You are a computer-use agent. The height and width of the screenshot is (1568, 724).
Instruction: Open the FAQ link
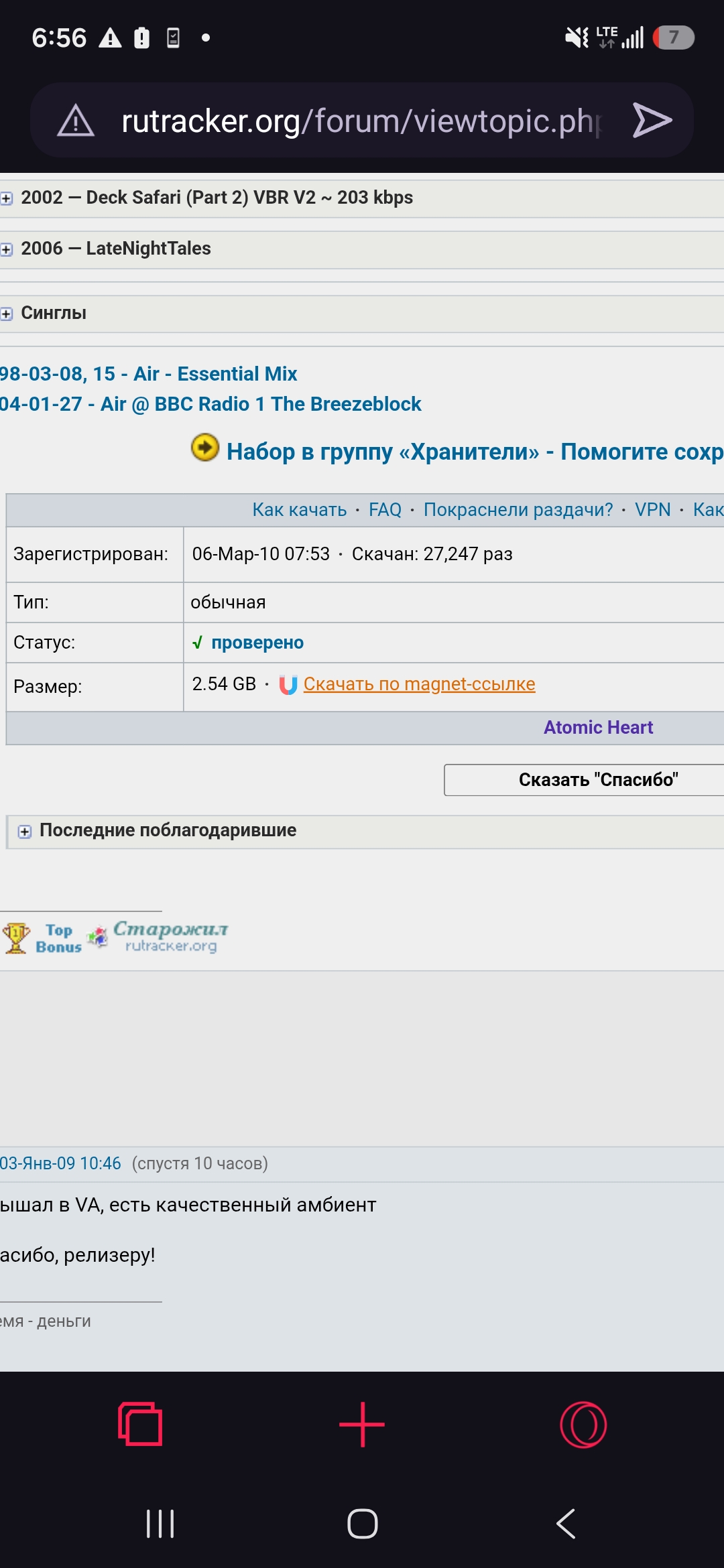coord(385,510)
